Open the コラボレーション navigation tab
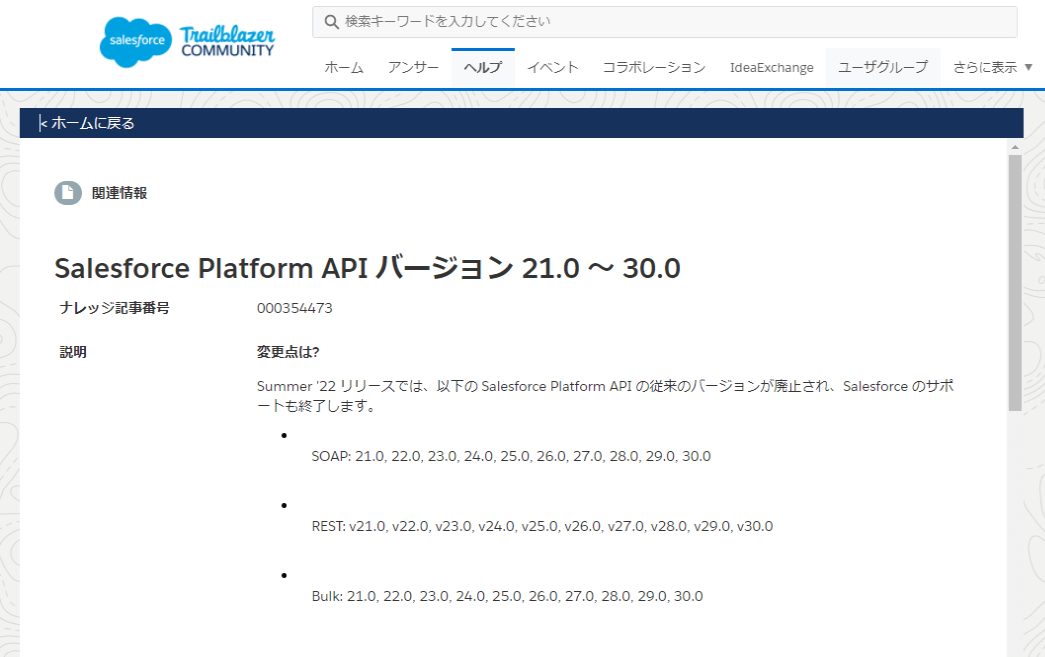The height and width of the screenshot is (657, 1045). coord(654,67)
